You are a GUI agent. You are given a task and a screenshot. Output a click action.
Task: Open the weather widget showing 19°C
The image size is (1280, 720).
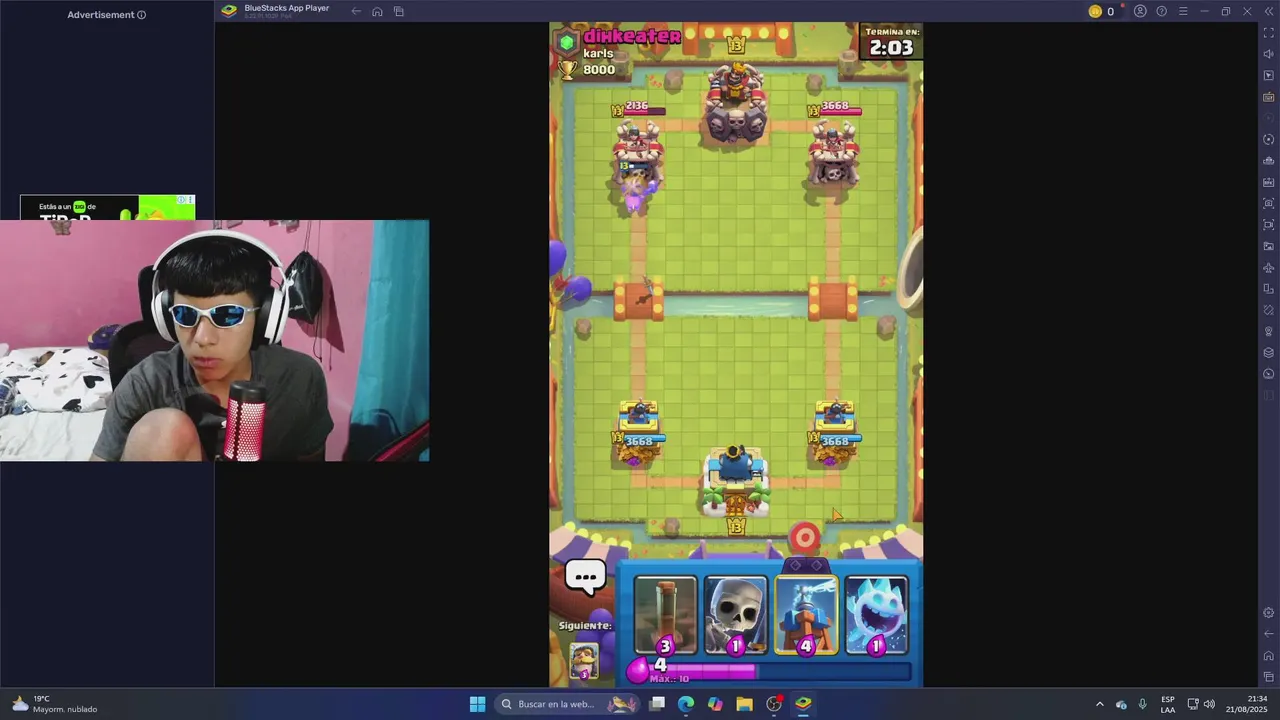[55, 704]
